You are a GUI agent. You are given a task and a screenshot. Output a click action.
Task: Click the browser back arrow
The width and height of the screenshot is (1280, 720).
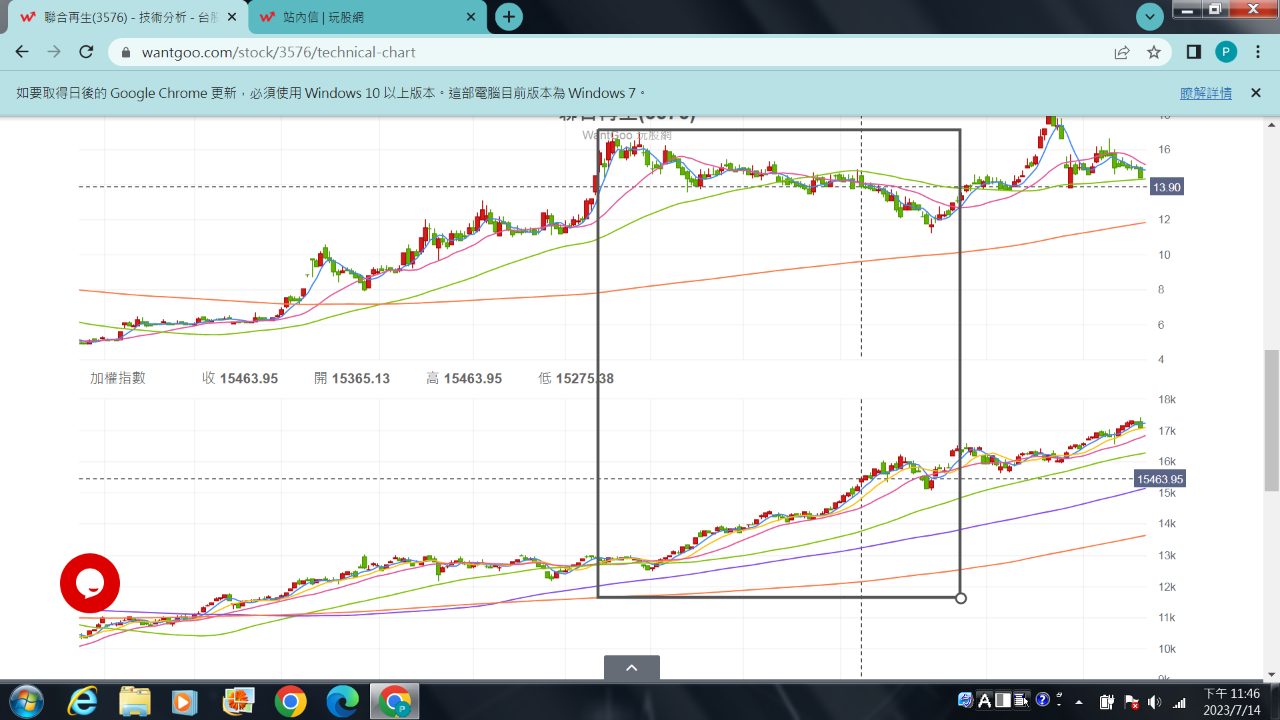(22, 52)
